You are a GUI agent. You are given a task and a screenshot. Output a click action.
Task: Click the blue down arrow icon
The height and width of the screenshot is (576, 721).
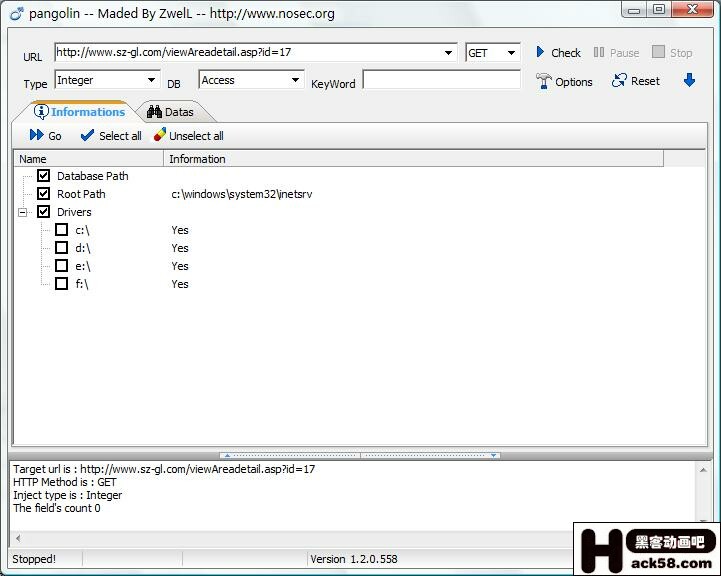click(689, 81)
